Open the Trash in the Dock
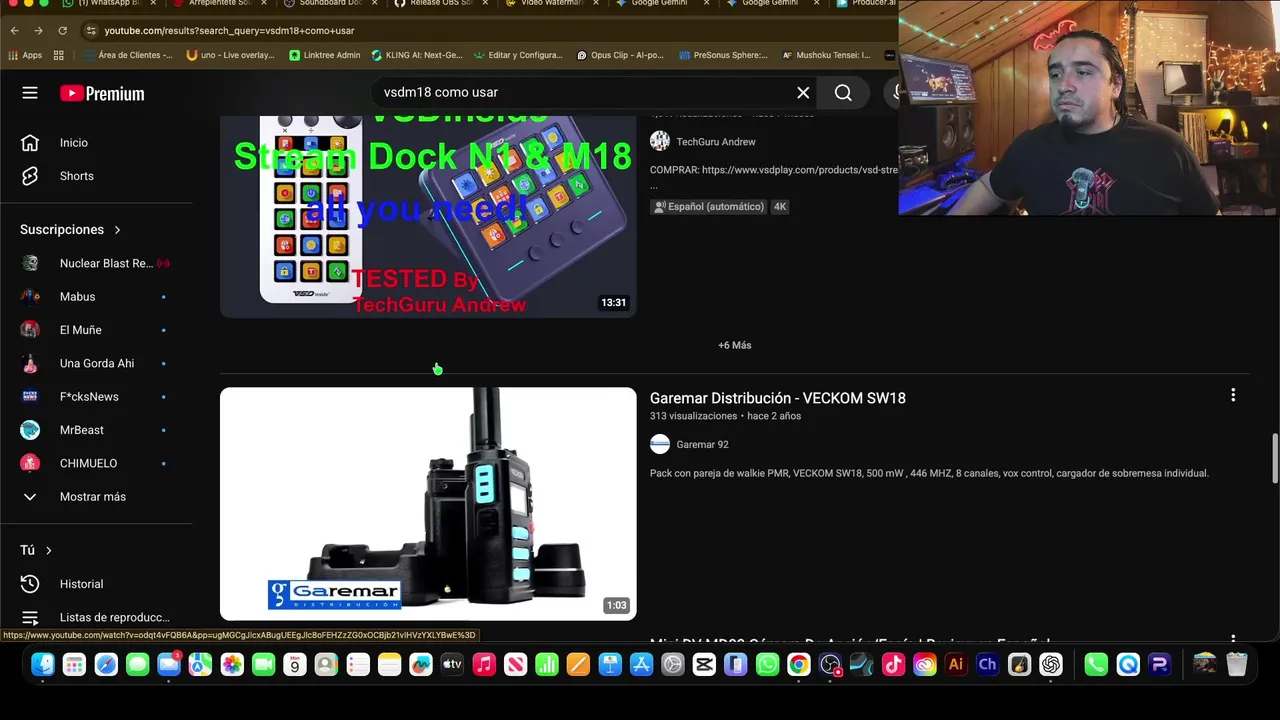1280x720 pixels. (1237, 664)
